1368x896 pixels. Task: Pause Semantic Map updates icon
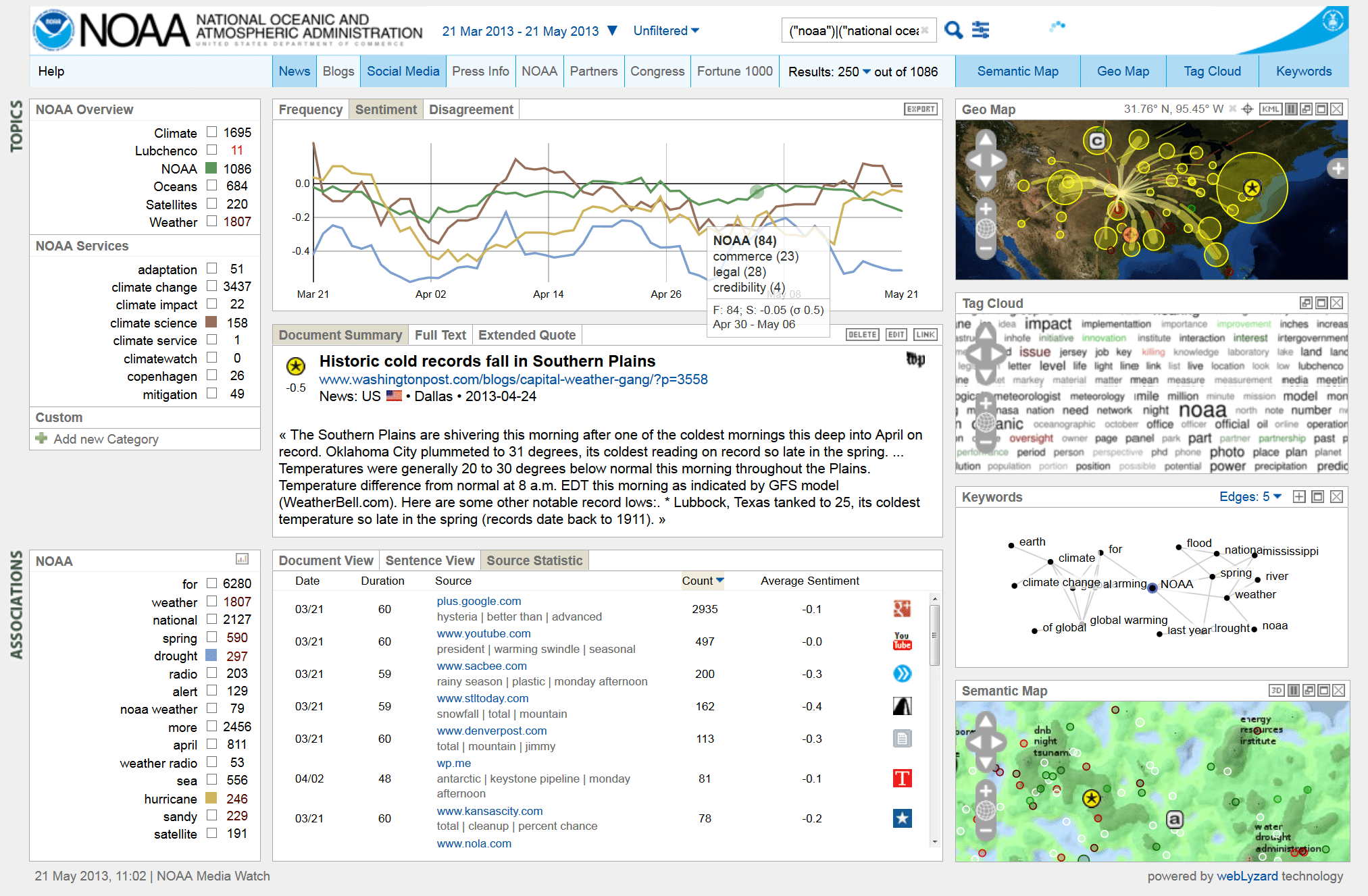point(1294,690)
